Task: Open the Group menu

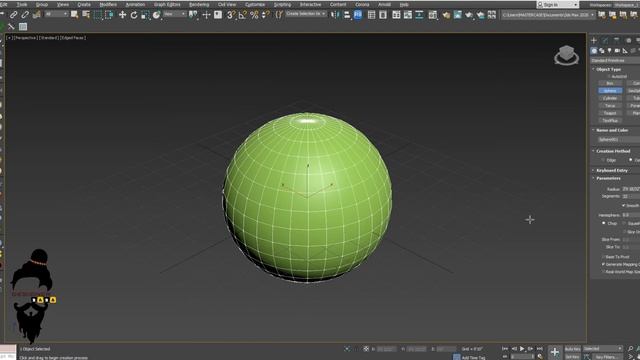Action: (42, 4)
